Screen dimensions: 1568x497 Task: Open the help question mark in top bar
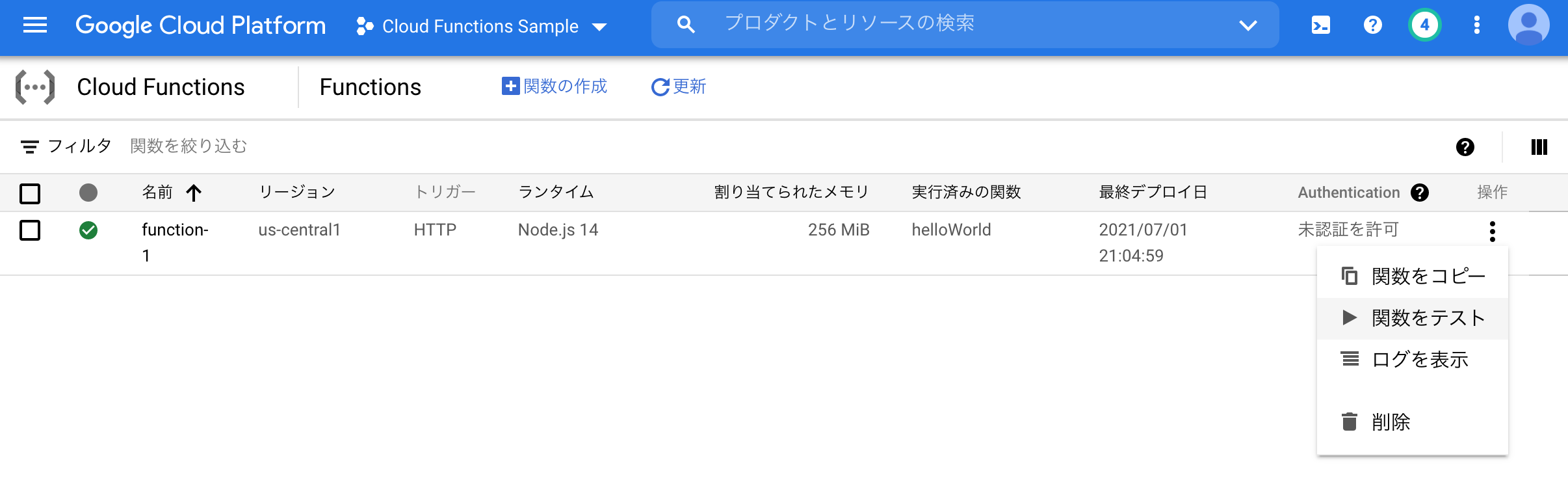click(1373, 25)
